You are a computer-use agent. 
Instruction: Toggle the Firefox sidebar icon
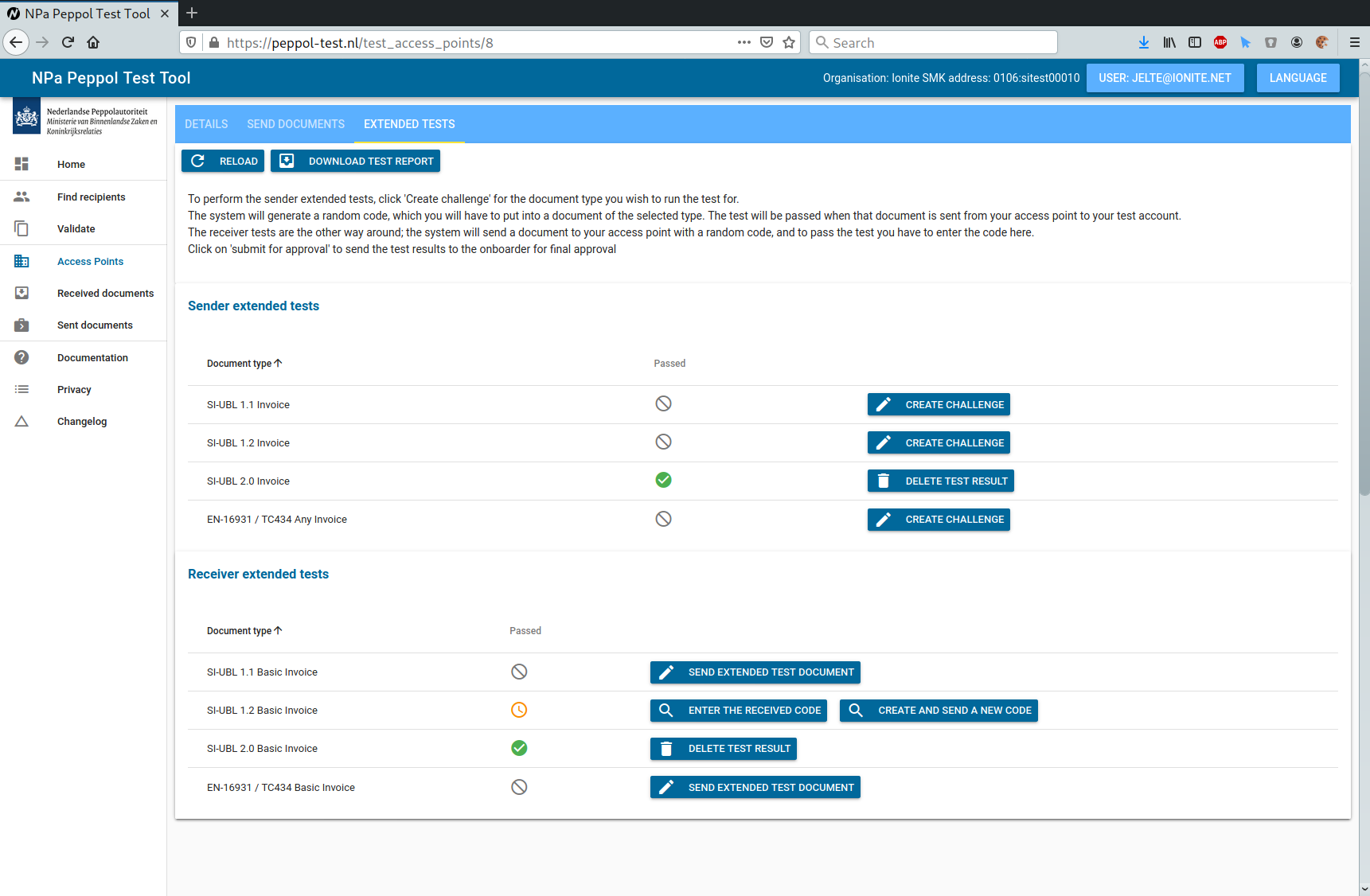tap(1195, 42)
